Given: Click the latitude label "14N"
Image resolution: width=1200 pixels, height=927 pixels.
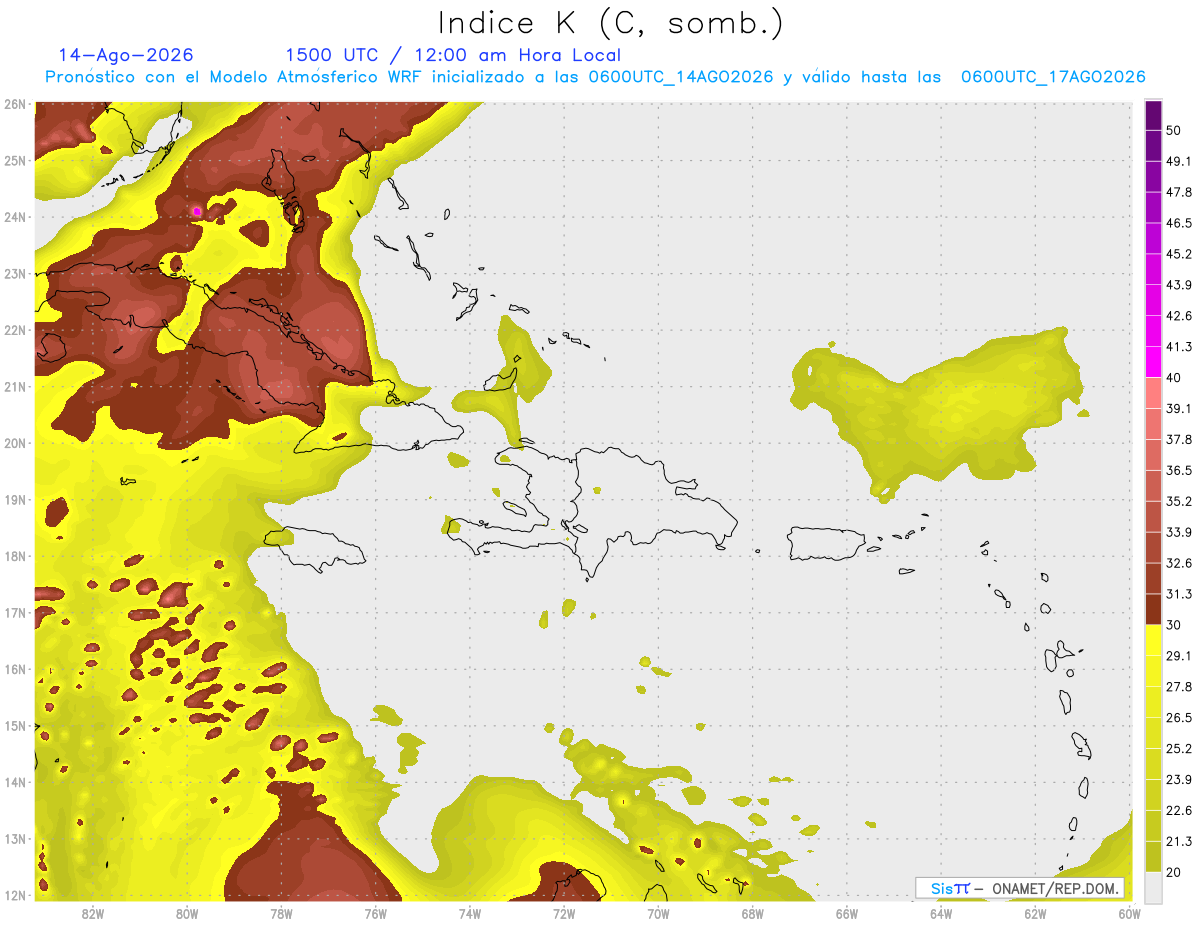Looking at the screenshot, I should pos(15,782).
